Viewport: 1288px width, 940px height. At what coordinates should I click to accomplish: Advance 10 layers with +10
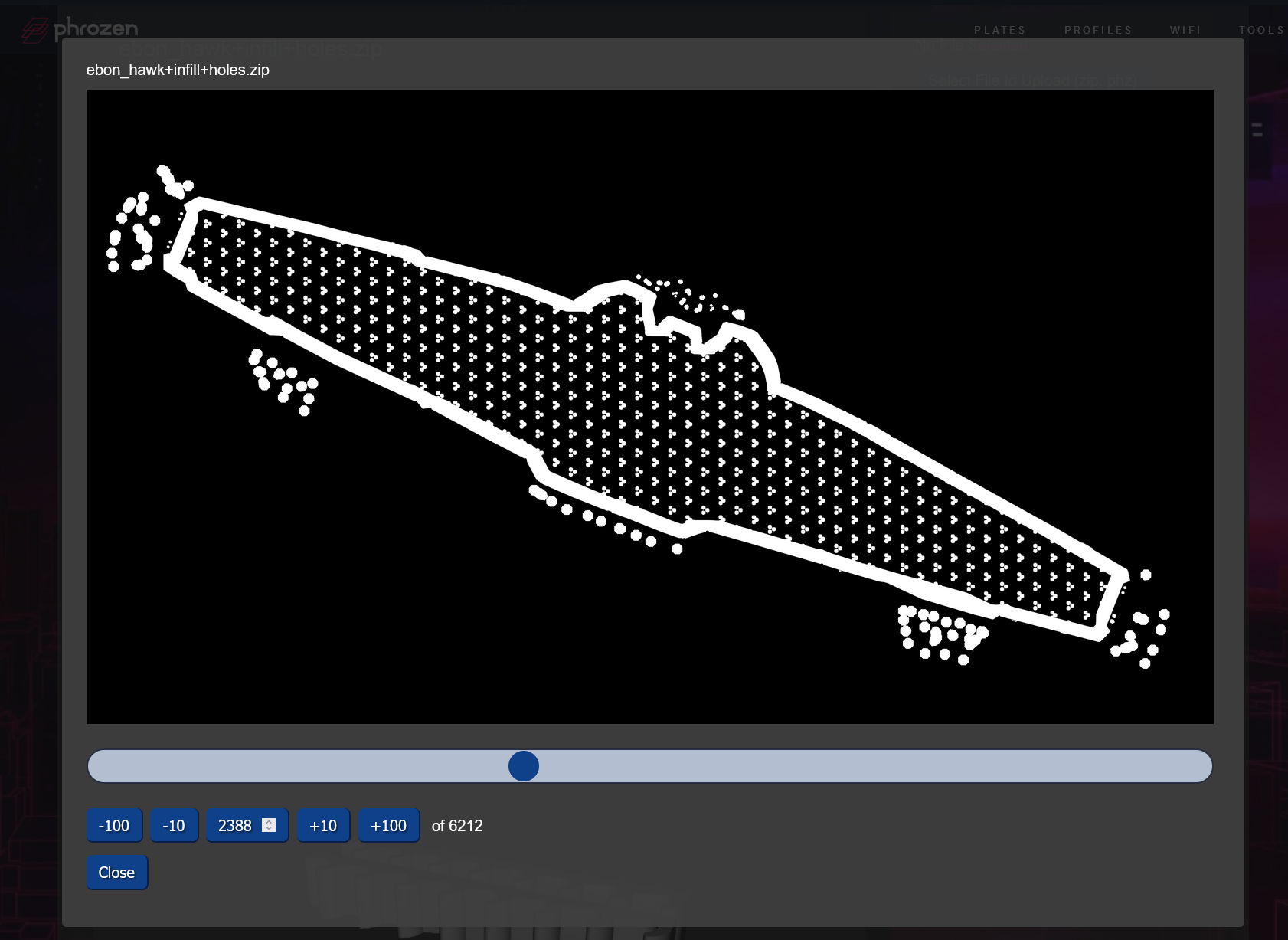(x=323, y=826)
